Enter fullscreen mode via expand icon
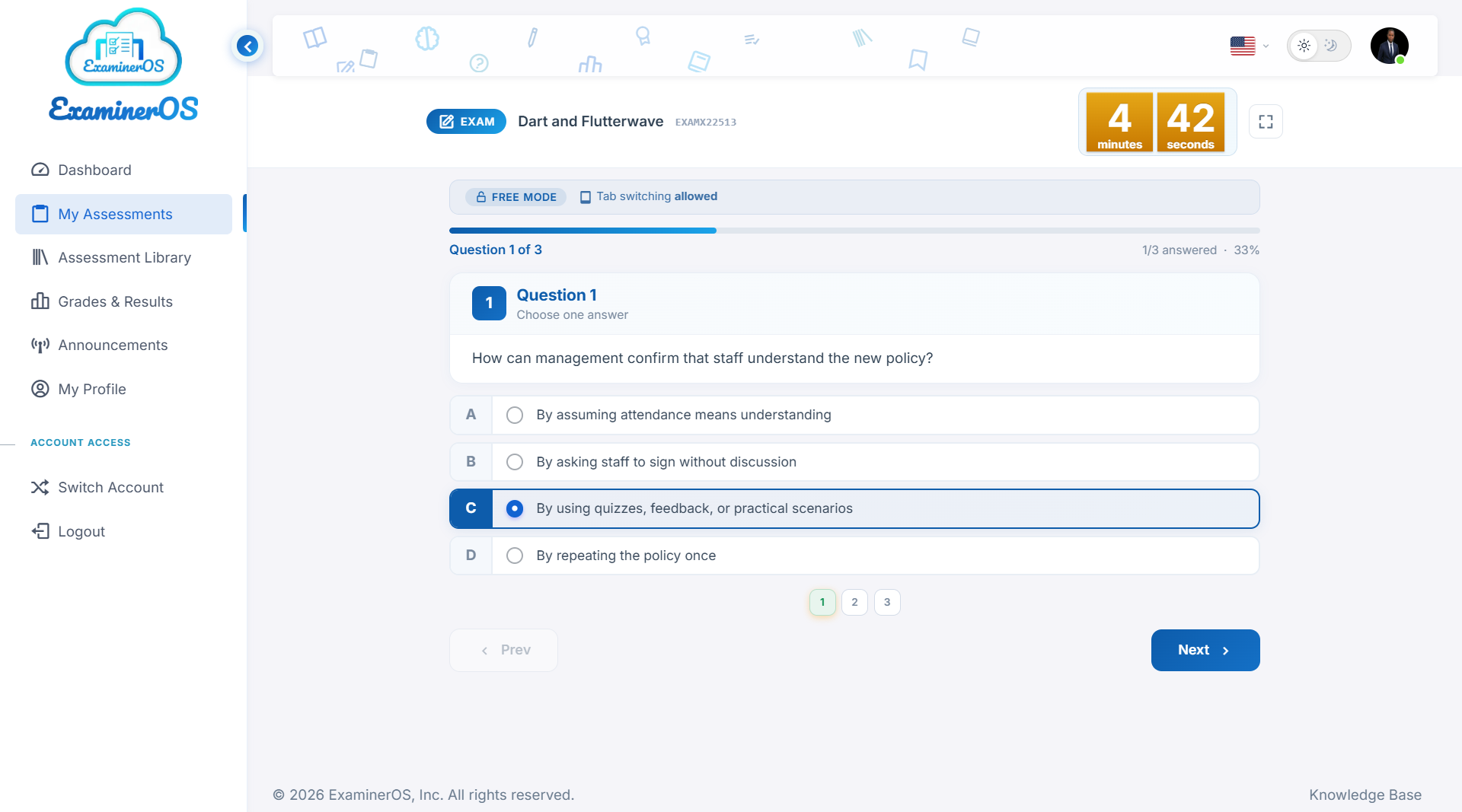This screenshot has width=1462, height=812. (x=1266, y=122)
